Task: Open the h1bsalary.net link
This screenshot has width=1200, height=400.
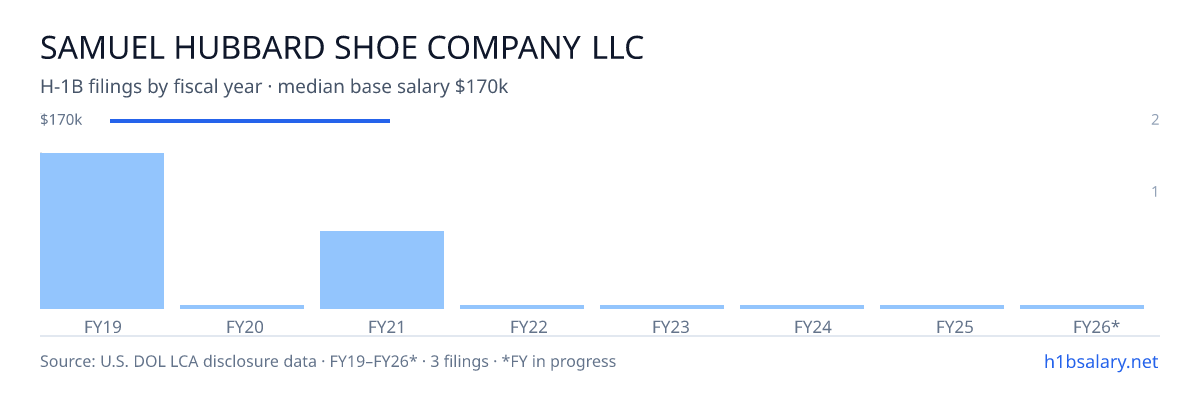Action: click(x=1100, y=361)
